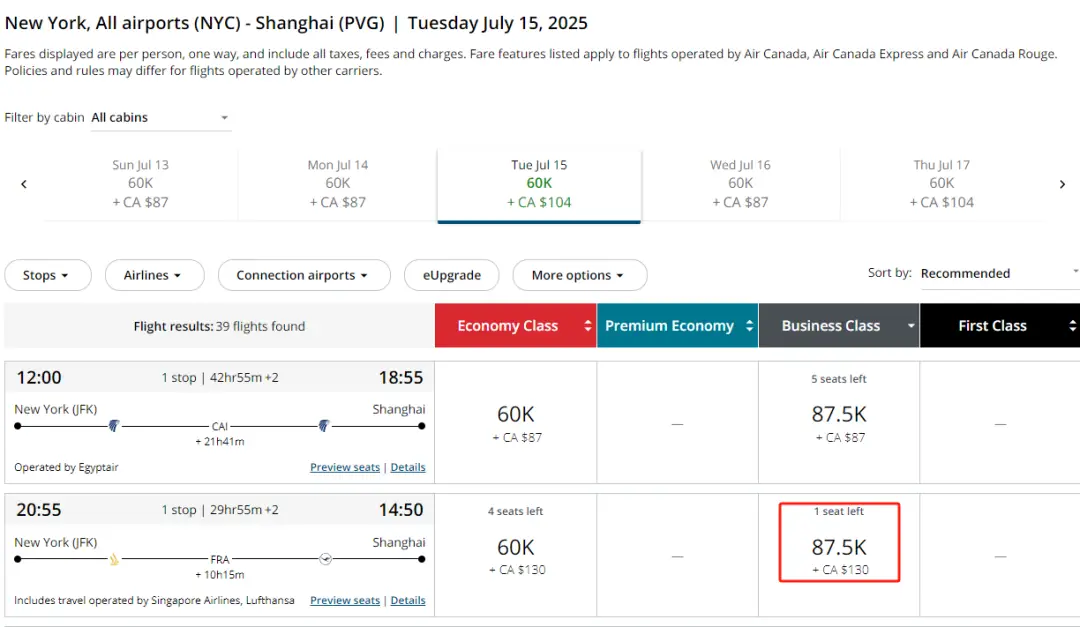This screenshot has width=1080, height=627.
Task: Change the Sort by Recommended selector
Action: [999, 273]
